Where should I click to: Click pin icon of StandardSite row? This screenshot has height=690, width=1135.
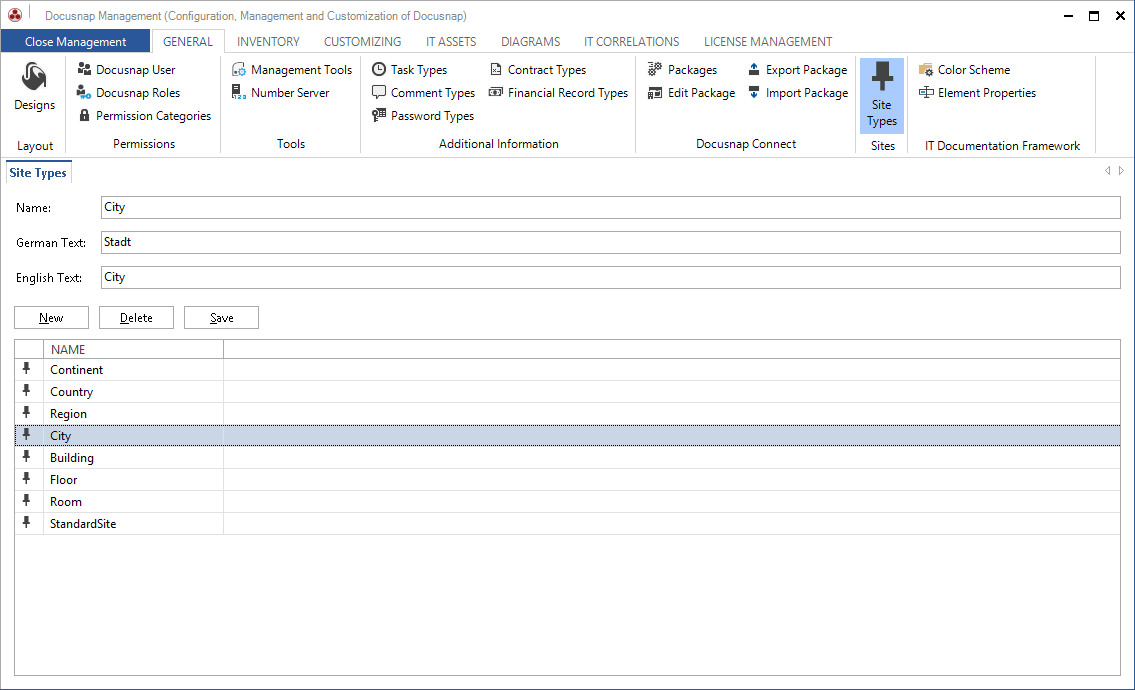27,523
